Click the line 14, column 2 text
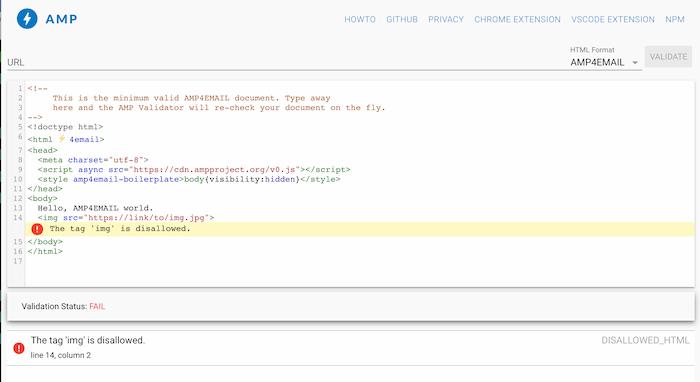Image resolution: width=700 pixels, height=382 pixels. 61,355
